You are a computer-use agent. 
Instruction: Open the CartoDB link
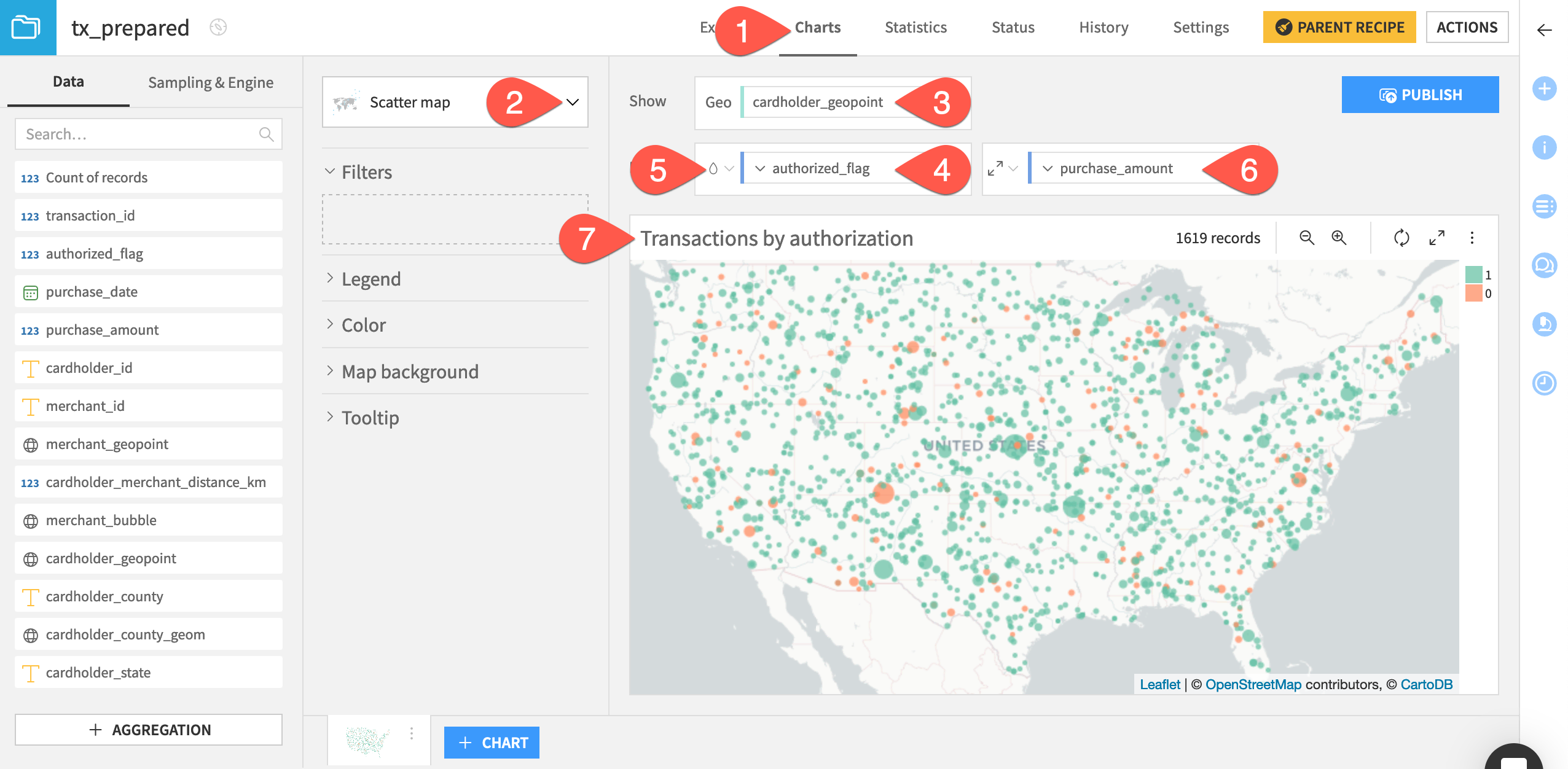click(x=1427, y=684)
